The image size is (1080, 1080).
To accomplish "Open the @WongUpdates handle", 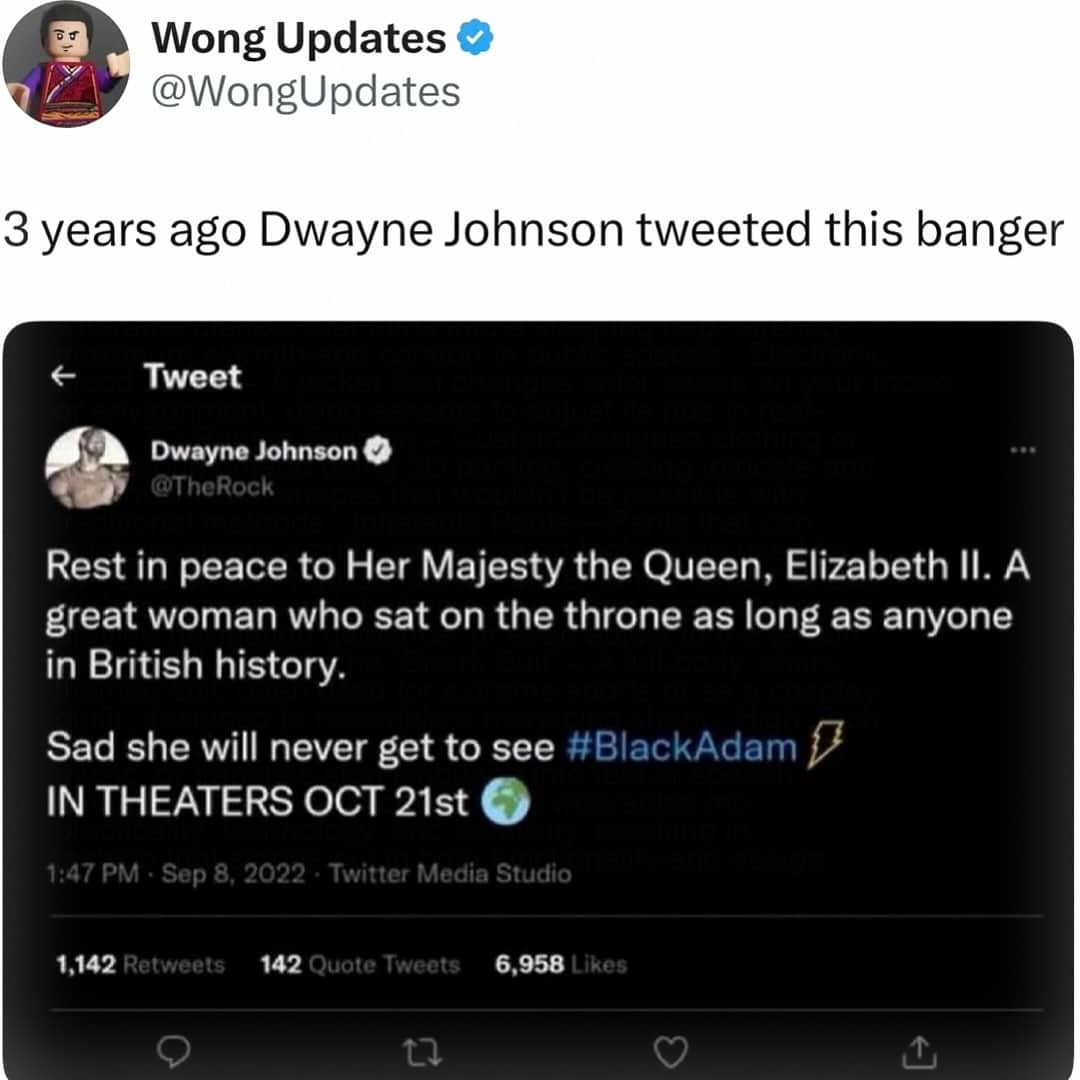I will [306, 92].
